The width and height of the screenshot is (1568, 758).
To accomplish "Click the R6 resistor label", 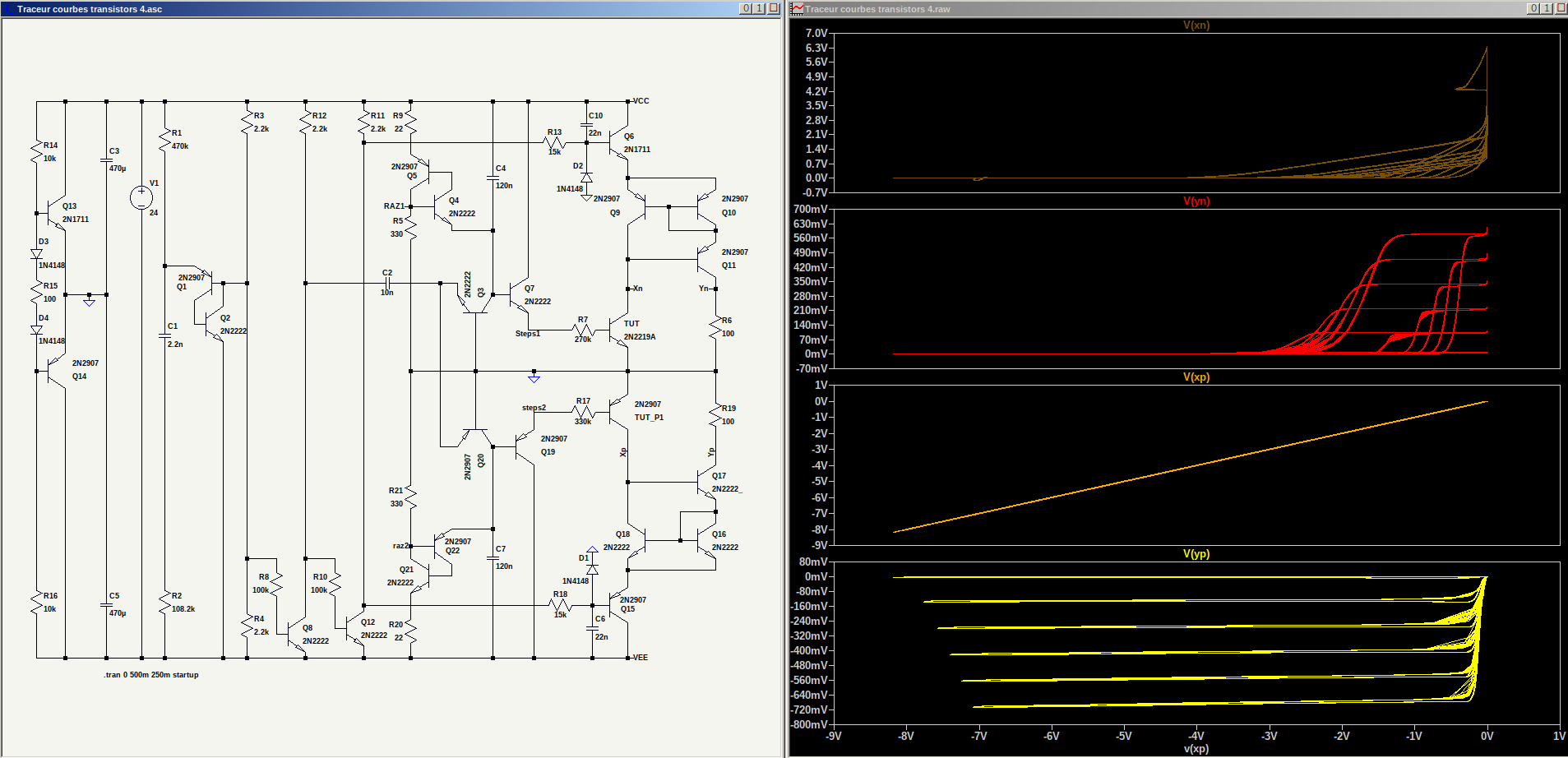I will pyautogui.click(x=727, y=321).
